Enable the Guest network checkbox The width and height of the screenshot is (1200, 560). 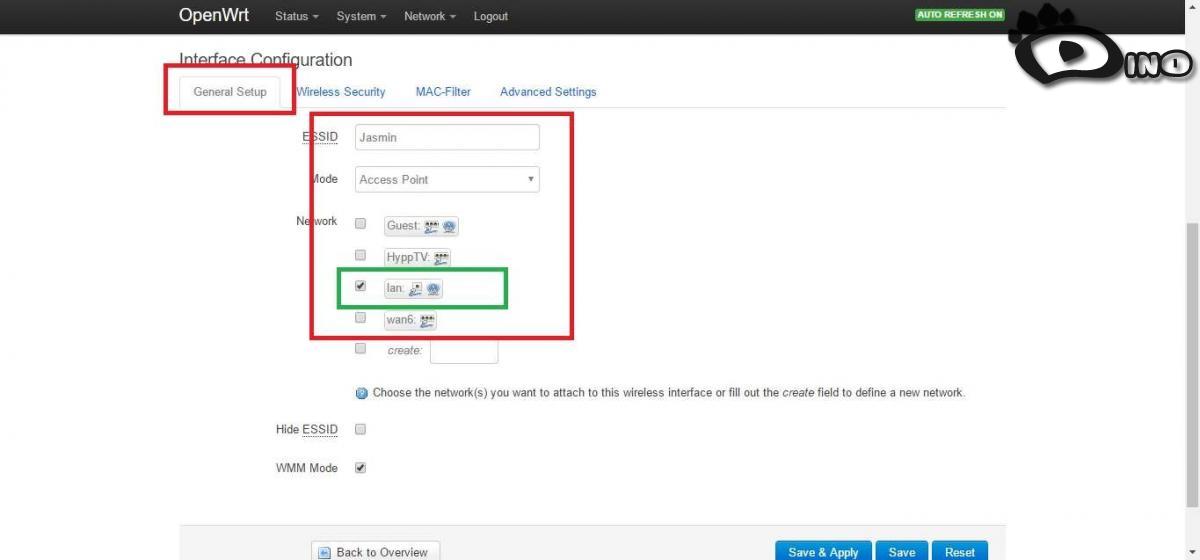coord(360,224)
